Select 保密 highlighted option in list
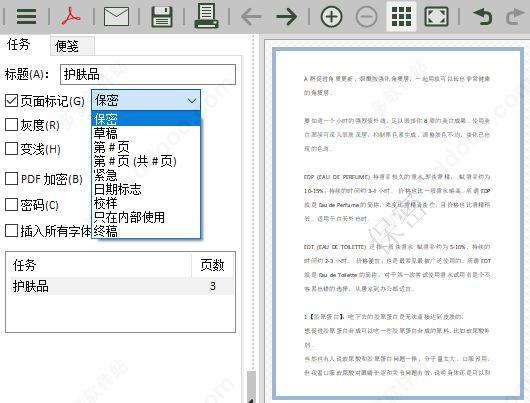 [x=146, y=119]
